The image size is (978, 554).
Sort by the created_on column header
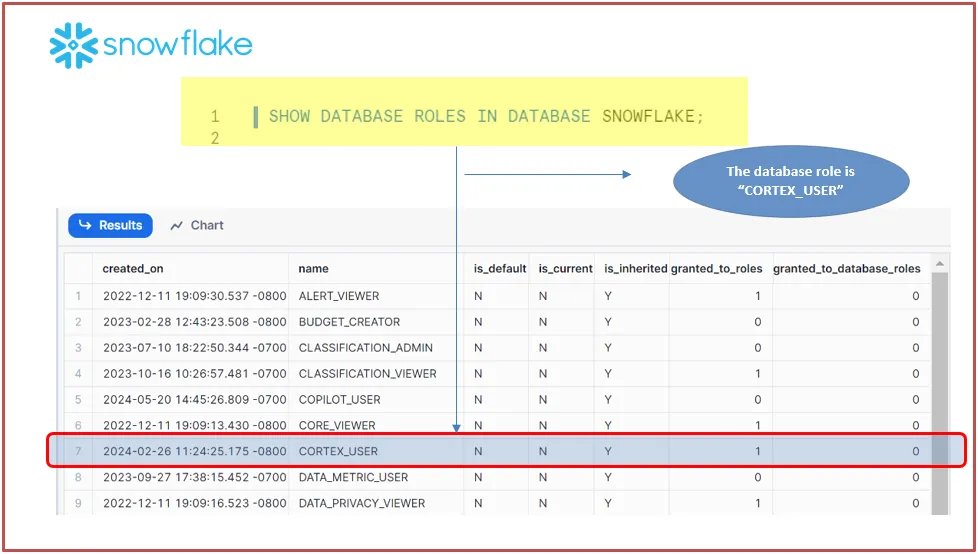(x=132, y=269)
